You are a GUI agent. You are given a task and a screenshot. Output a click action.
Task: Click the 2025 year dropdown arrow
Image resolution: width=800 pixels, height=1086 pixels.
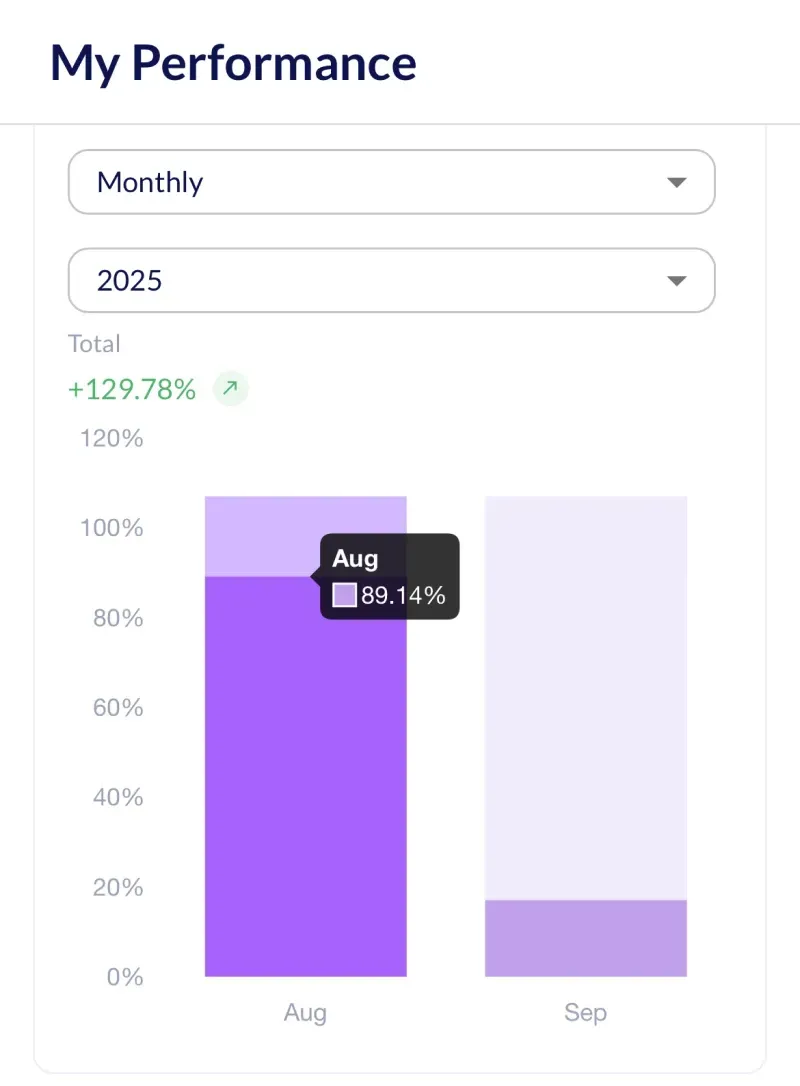tap(677, 280)
